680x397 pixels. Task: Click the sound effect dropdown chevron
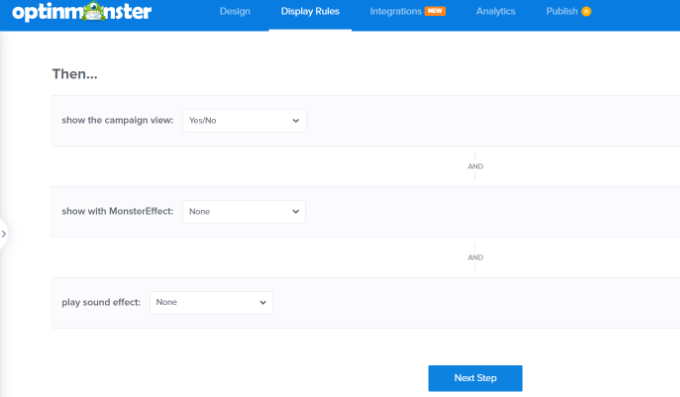click(263, 302)
